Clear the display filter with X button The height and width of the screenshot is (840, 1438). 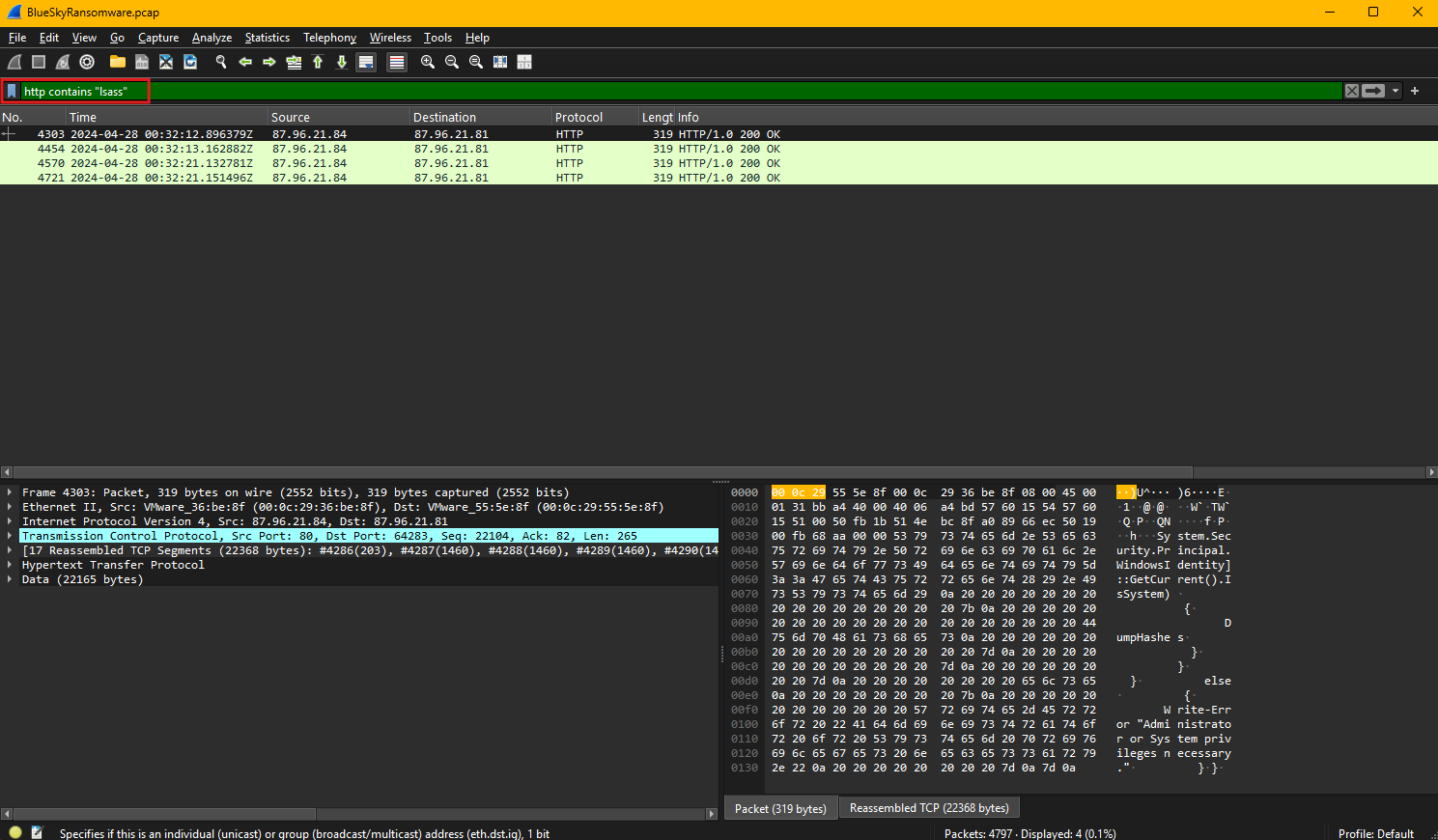[x=1352, y=91]
